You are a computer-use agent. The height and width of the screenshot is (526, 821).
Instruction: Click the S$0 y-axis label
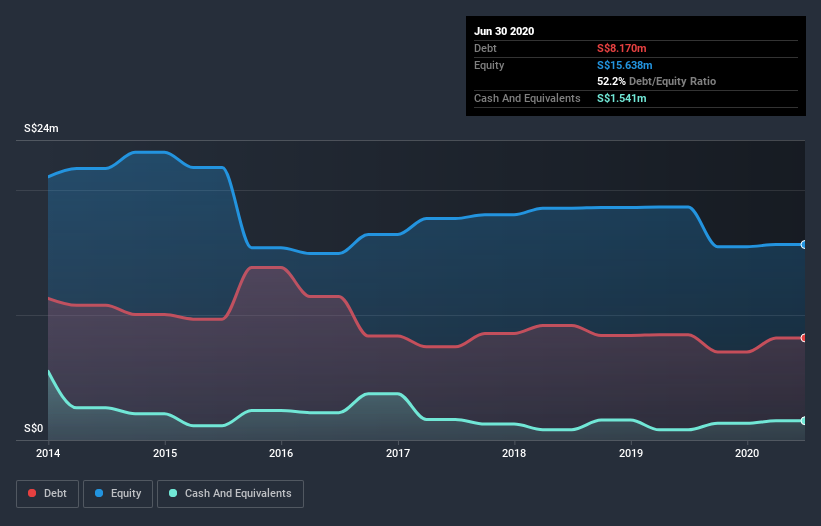[34, 428]
